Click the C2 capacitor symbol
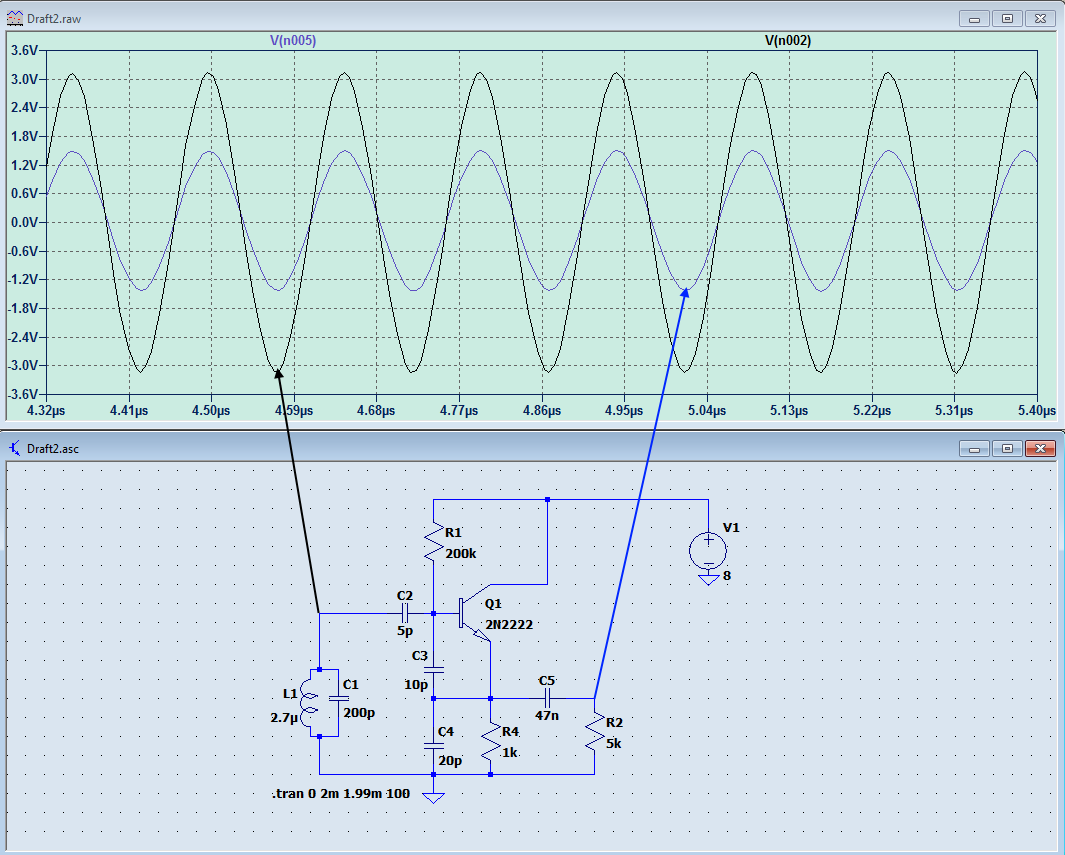The image size is (1065, 855). pos(405,613)
